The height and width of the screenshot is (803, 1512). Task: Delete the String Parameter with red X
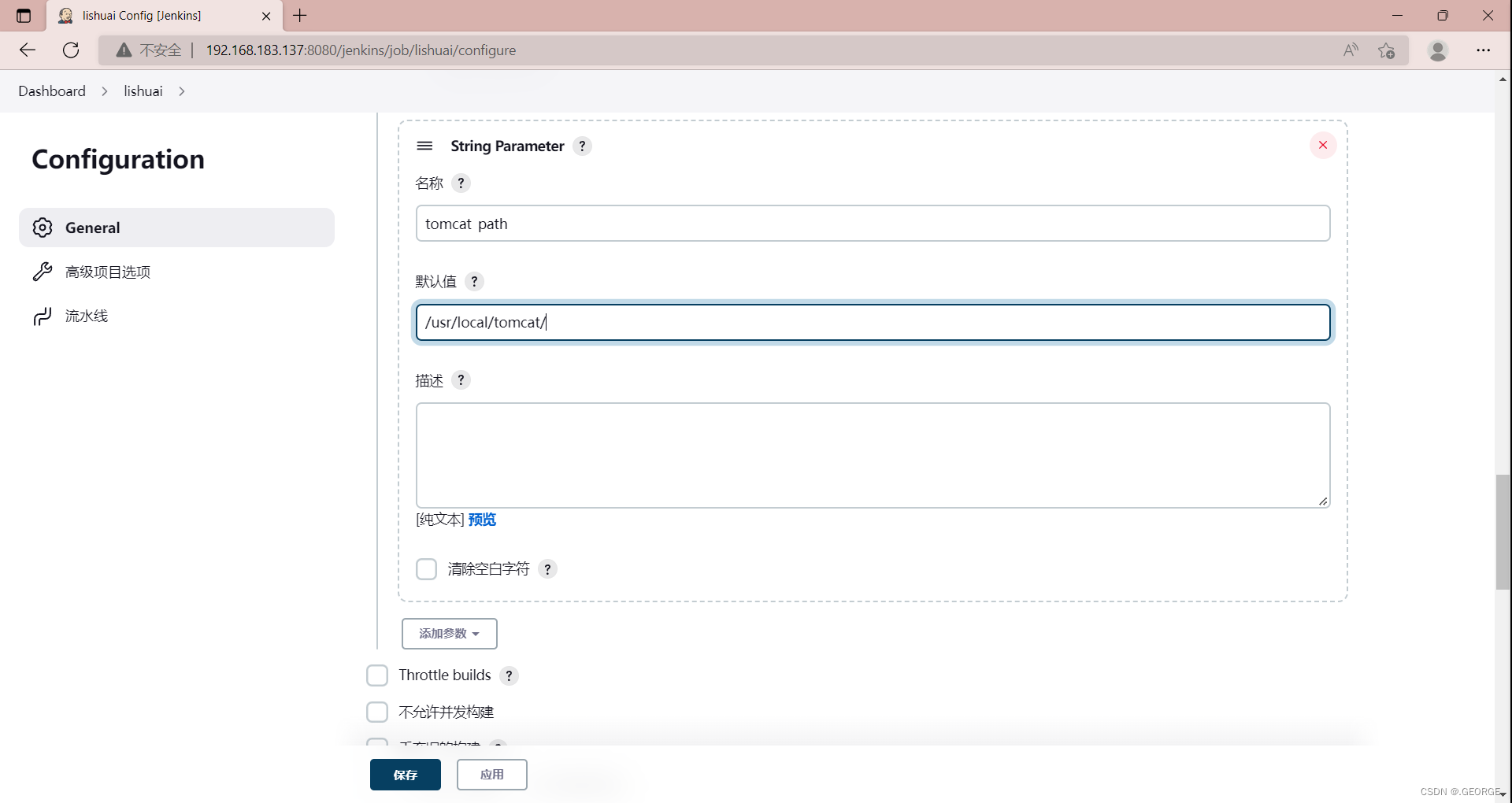pyautogui.click(x=1323, y=145)
